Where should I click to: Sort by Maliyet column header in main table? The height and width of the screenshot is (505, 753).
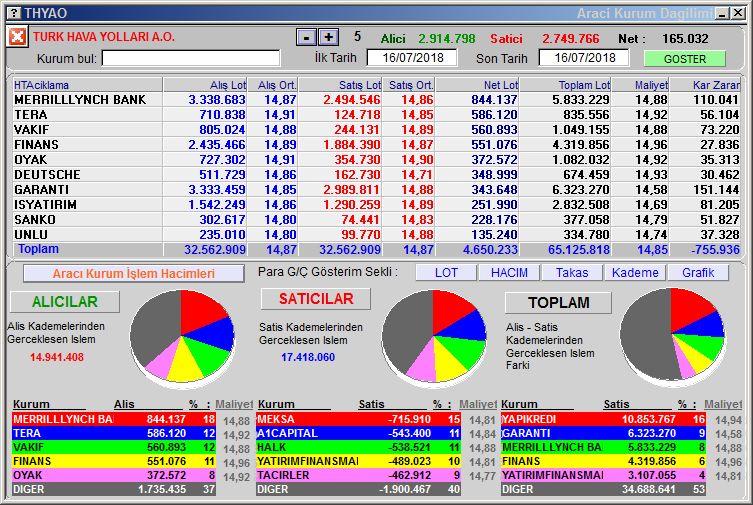pyautogui.click(x=640, y=85)
